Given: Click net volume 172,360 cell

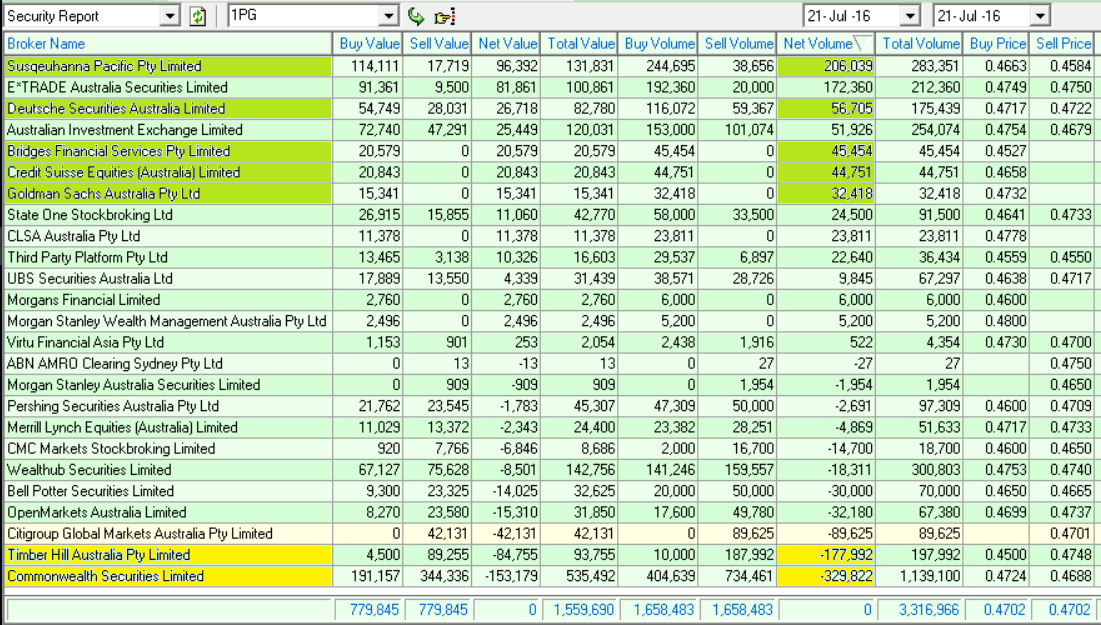Looking at the screenshot, I should click(x=826, y=87).
